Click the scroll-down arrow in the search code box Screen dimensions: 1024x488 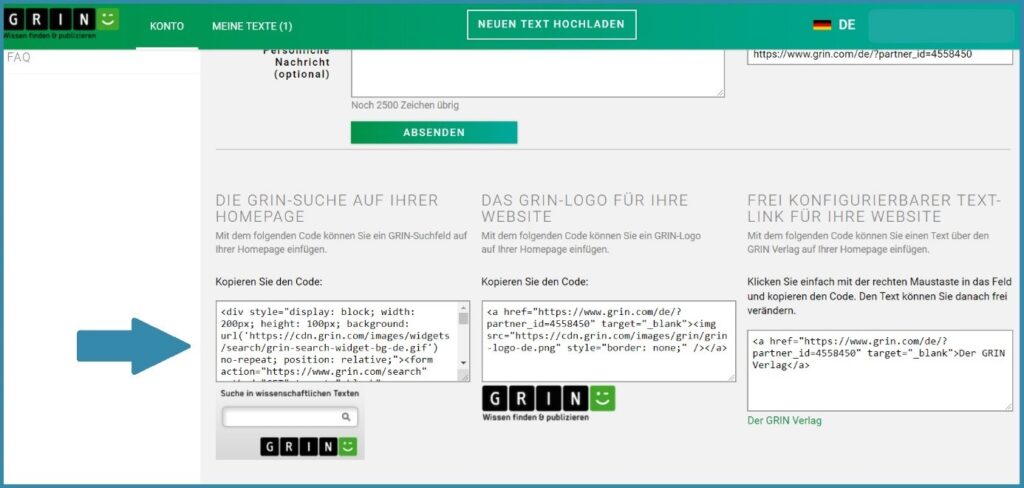point(463,362)
